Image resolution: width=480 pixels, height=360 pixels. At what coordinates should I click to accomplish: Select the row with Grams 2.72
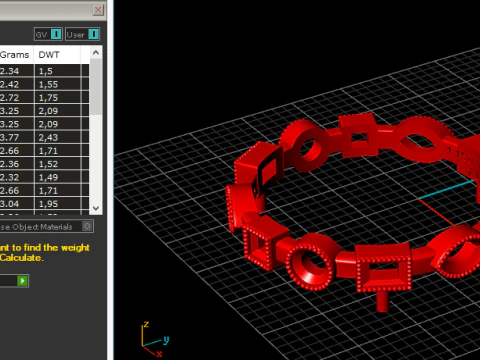pos(44,97)
